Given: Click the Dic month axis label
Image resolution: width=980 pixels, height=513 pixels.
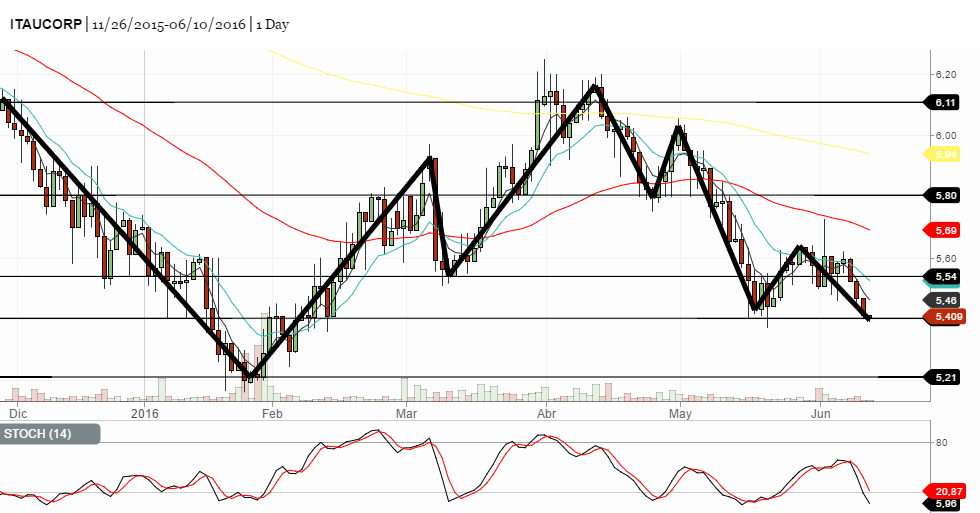Looking at the screenshot, I should coord(18,414).
